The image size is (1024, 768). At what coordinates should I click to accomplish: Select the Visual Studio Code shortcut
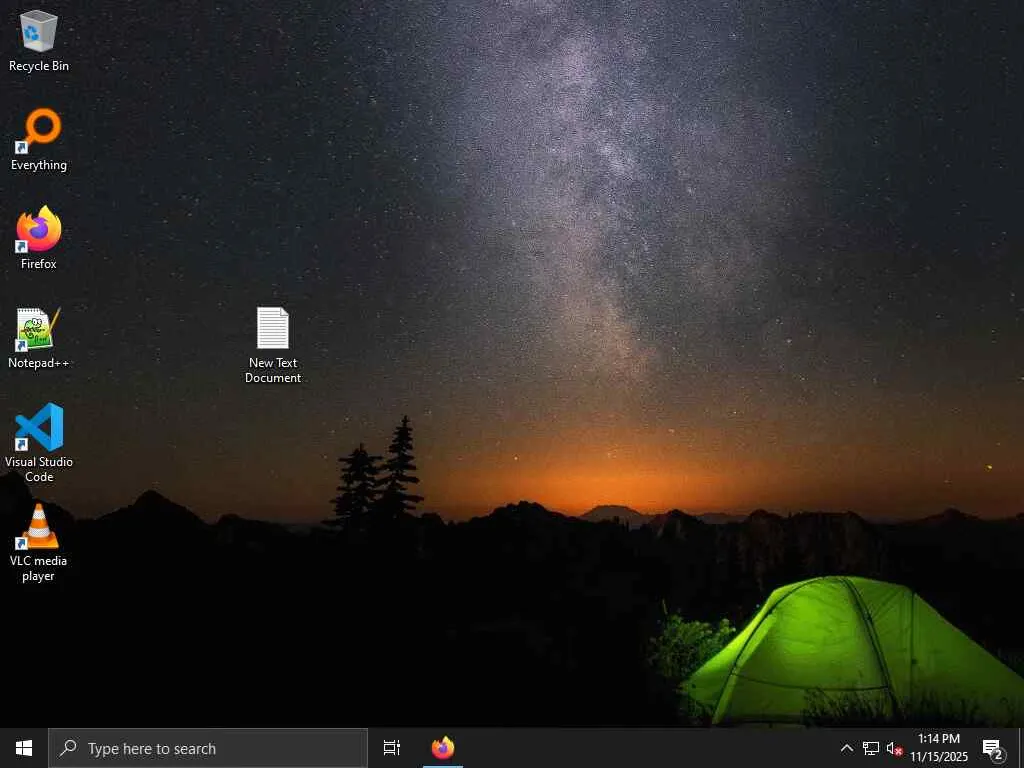pyautogui.click(x=39, y=443)
